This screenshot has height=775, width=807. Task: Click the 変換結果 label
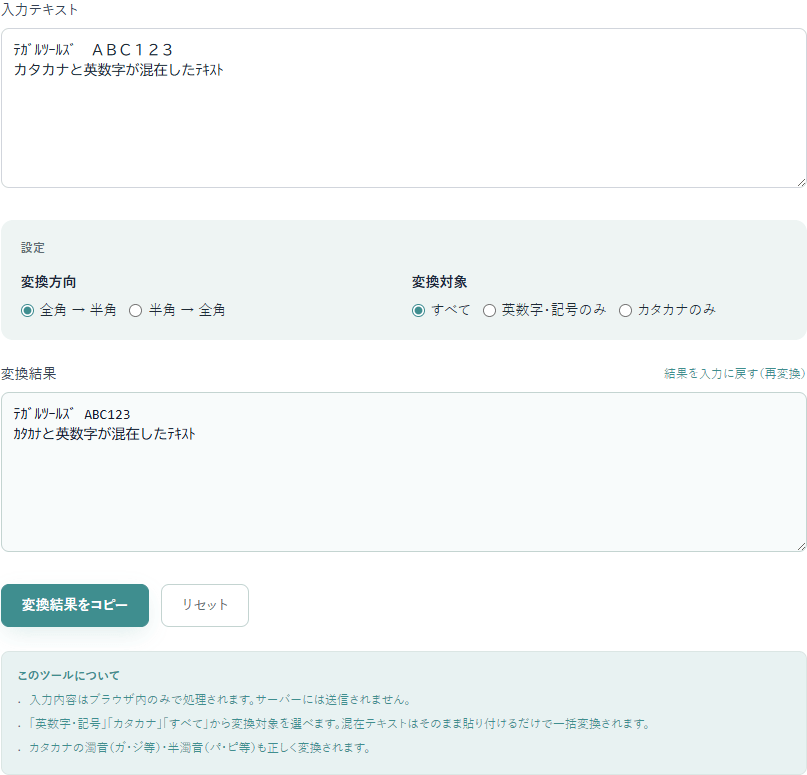click(x=29, y=374)
